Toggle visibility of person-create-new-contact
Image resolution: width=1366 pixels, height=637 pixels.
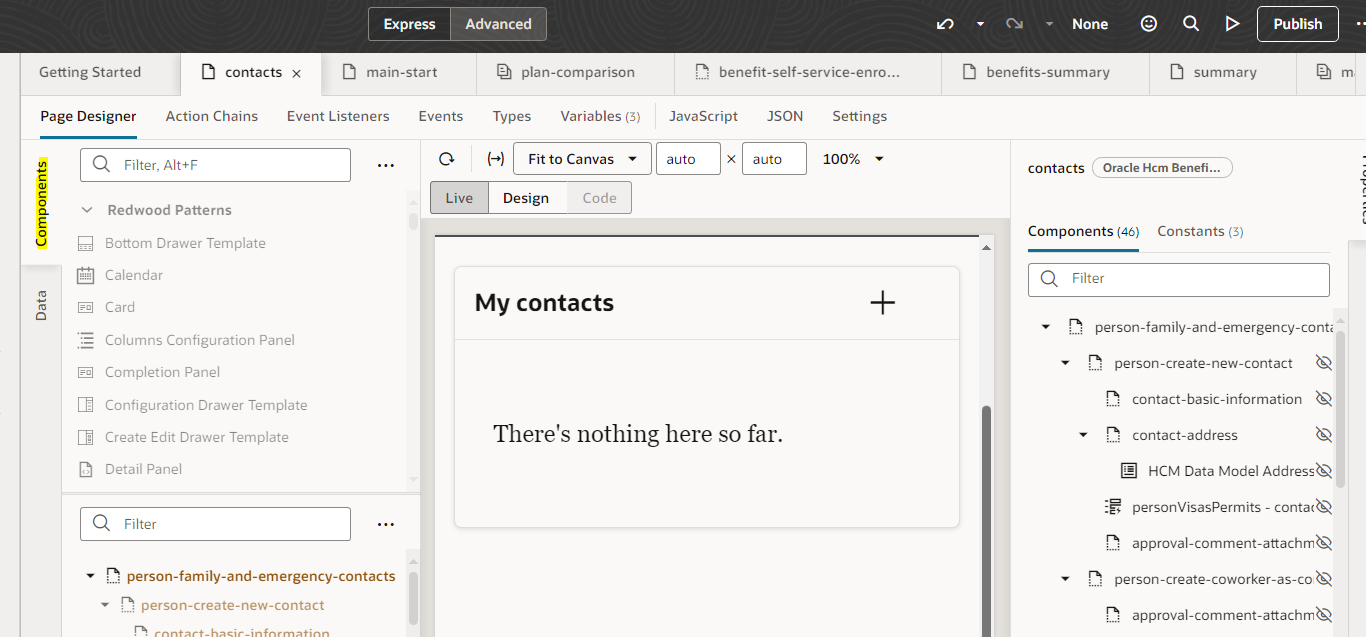click(1323, 362)
